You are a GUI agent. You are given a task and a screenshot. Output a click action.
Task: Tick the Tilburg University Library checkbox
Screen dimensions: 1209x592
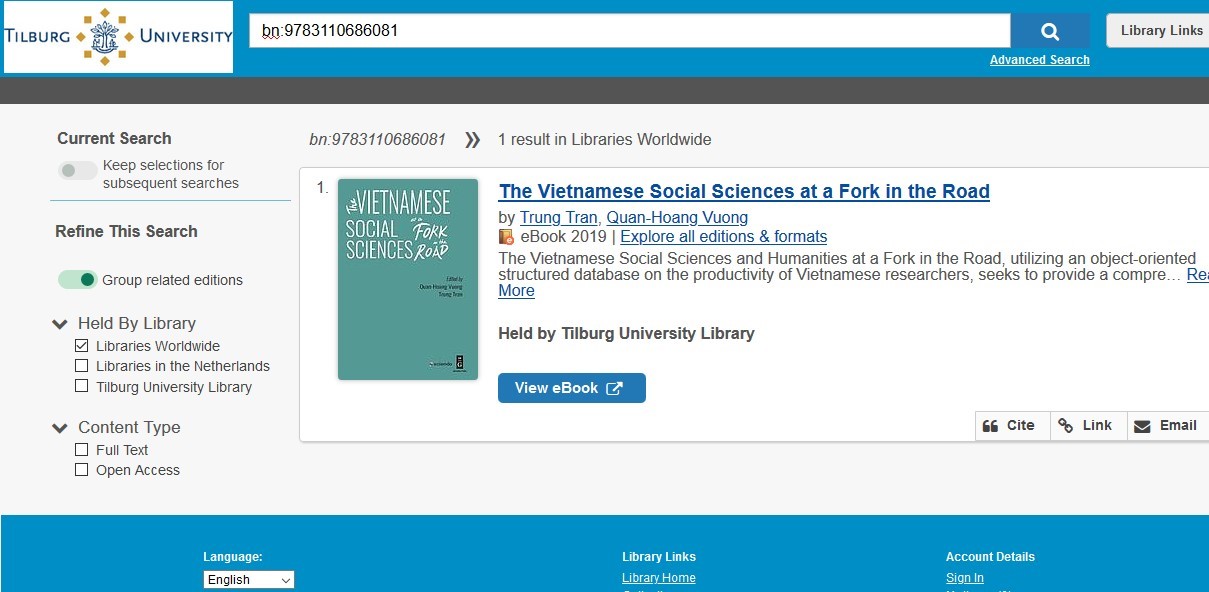pyautogui.click(x=82, y=386)
